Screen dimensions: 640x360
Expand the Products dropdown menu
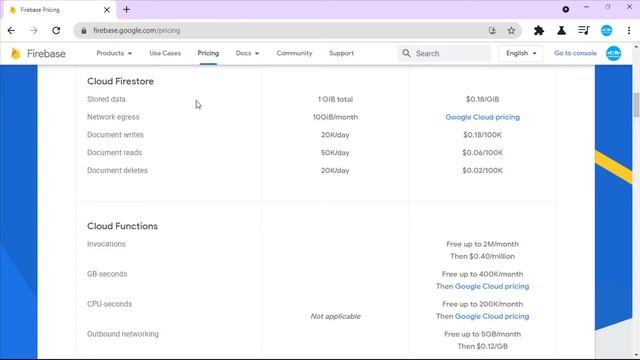pyautogui.click(x=114, y=53)
